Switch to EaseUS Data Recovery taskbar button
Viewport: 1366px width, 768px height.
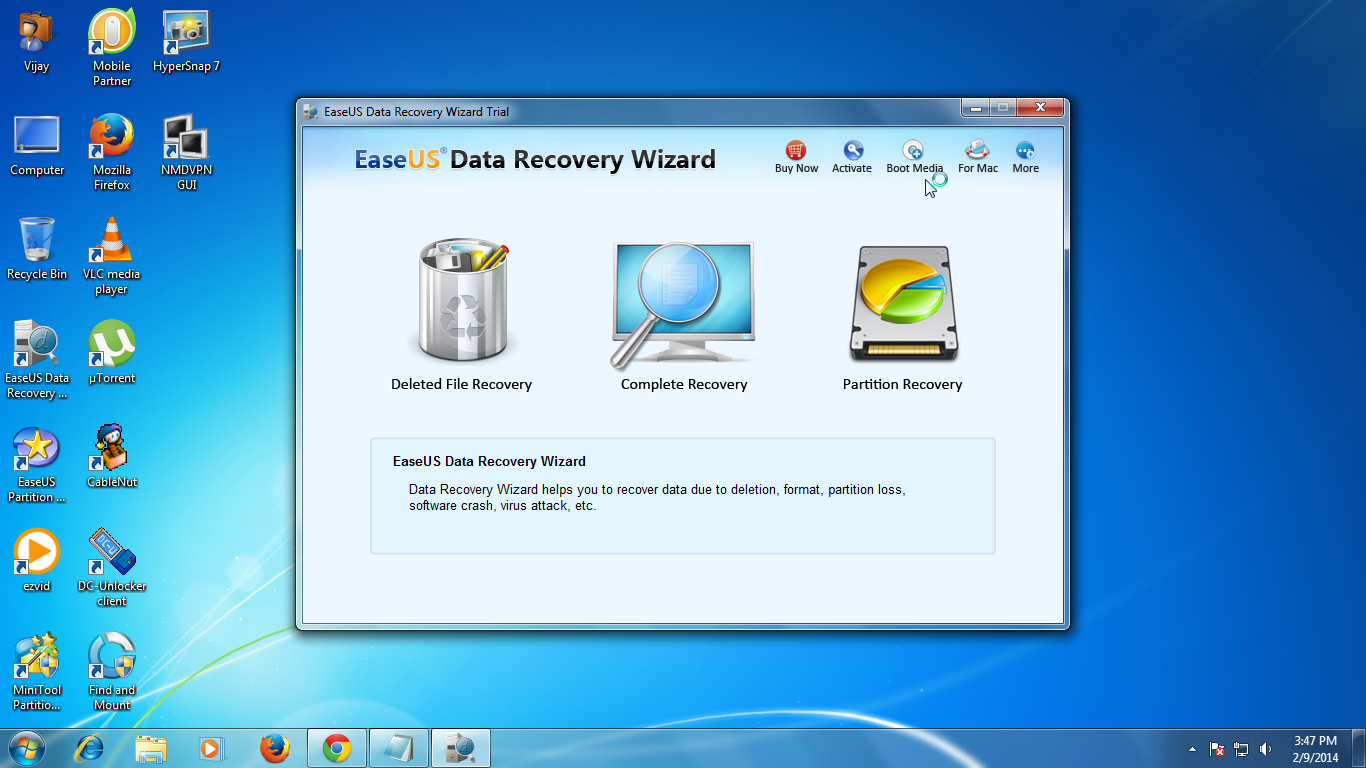[x=461, y=748]
